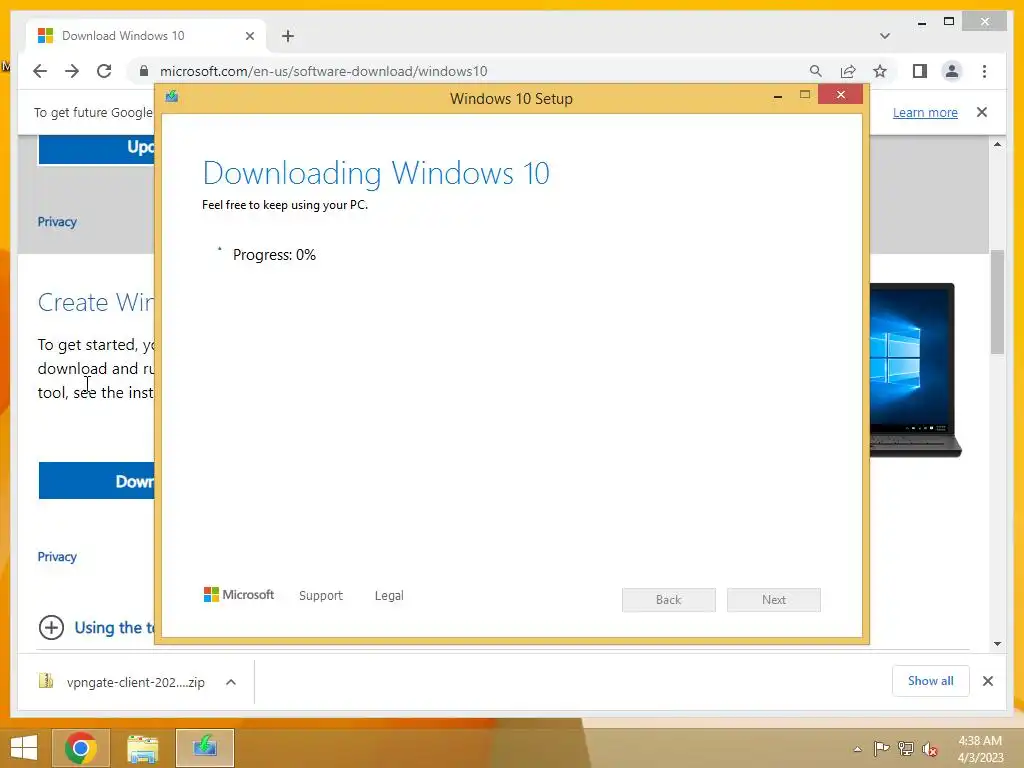
Task: Click the padlock site info icon
Action: pos(144,71)
